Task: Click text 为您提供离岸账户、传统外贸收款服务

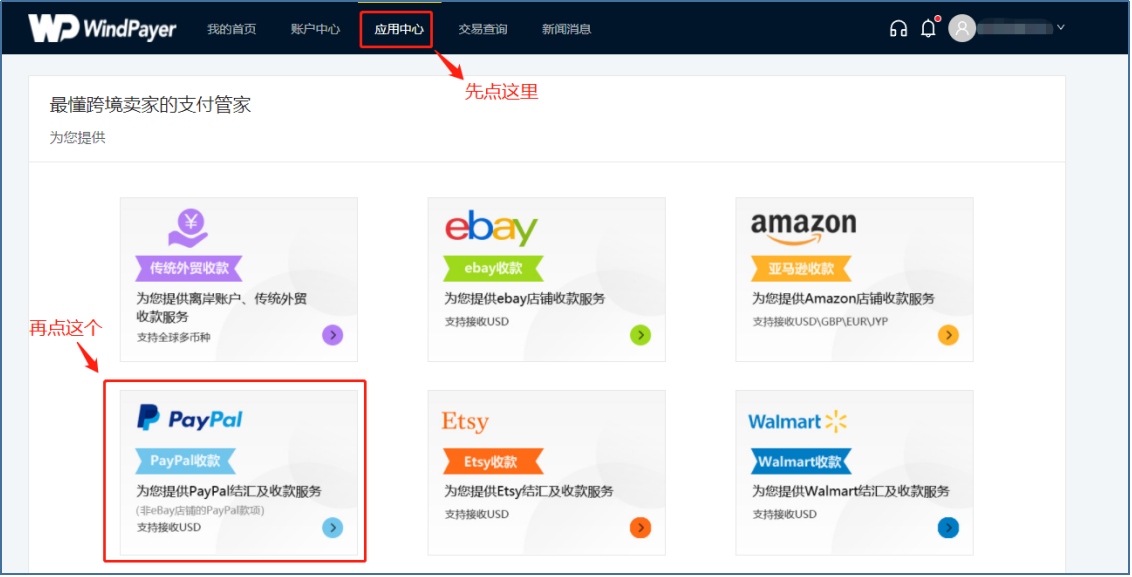Action: click(222, 308)
